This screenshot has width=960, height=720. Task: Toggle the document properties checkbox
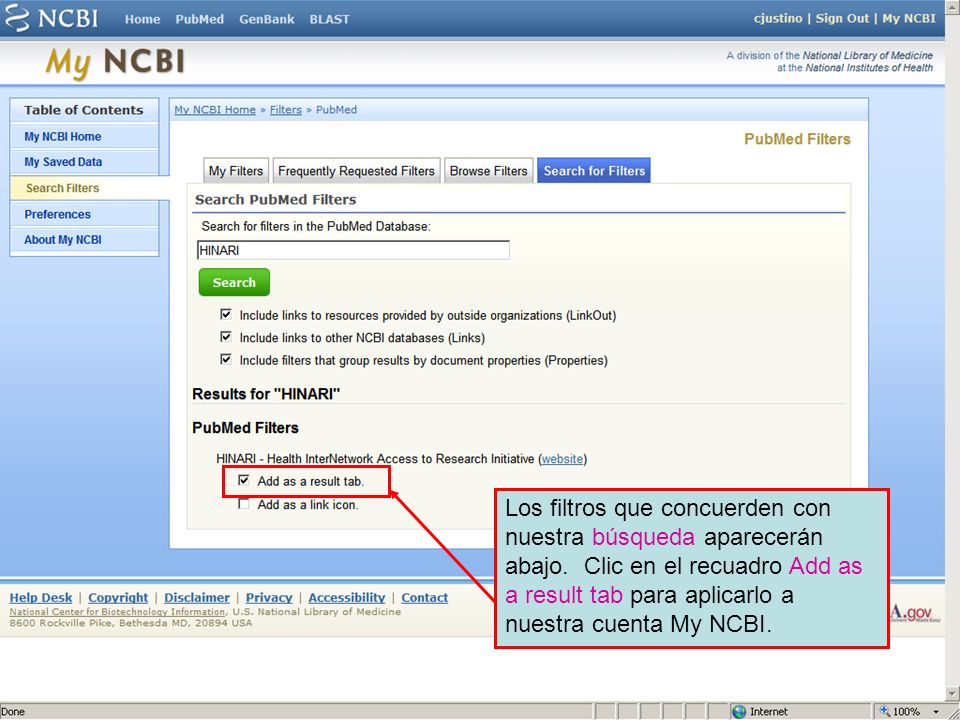point(226,360)
